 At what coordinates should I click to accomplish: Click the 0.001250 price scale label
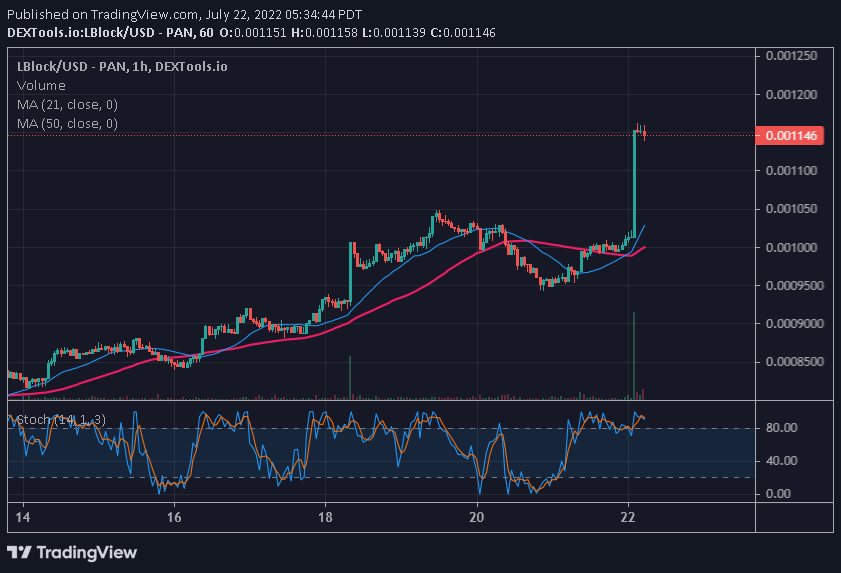(792, 56)
